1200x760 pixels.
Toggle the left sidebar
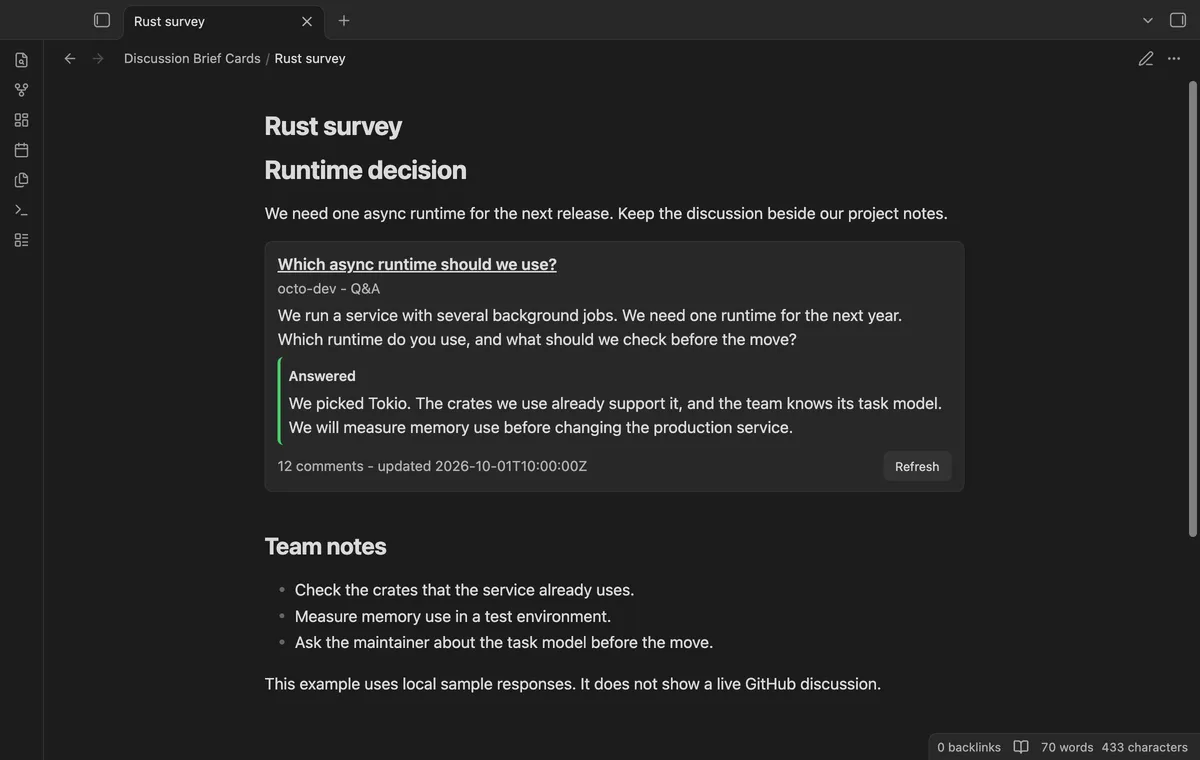[102, 20]
